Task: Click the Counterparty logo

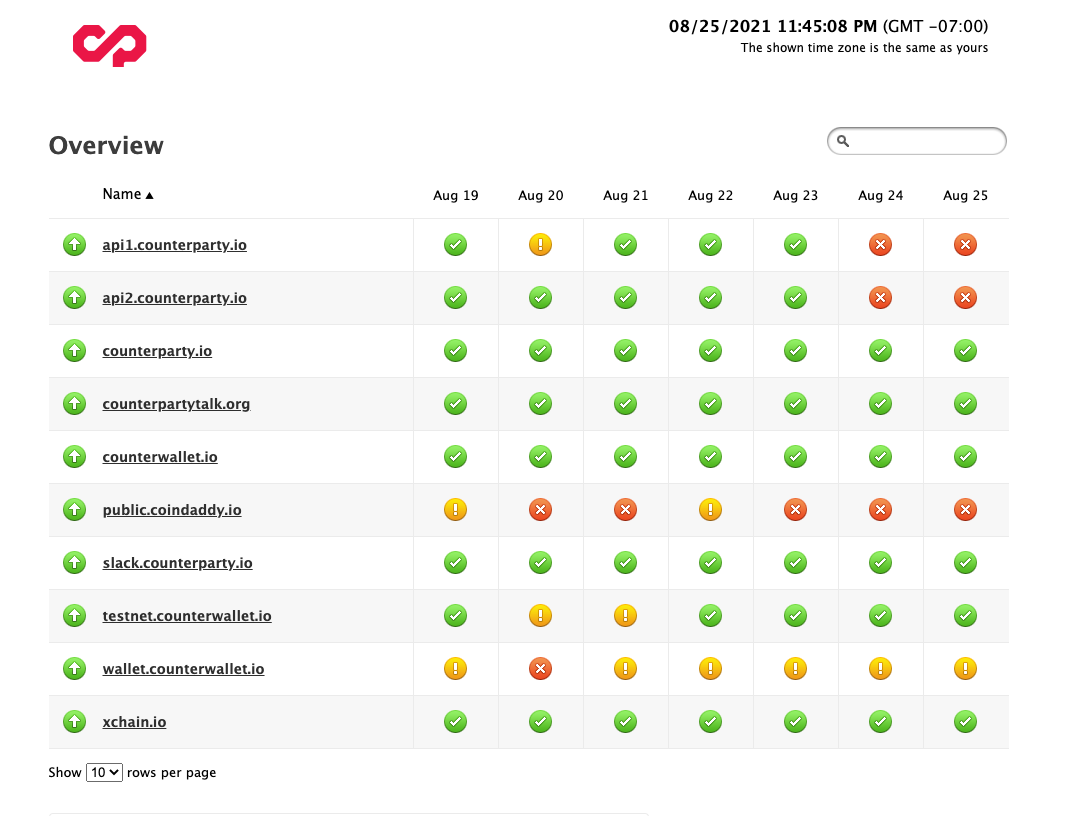Action: click(109, 45)
